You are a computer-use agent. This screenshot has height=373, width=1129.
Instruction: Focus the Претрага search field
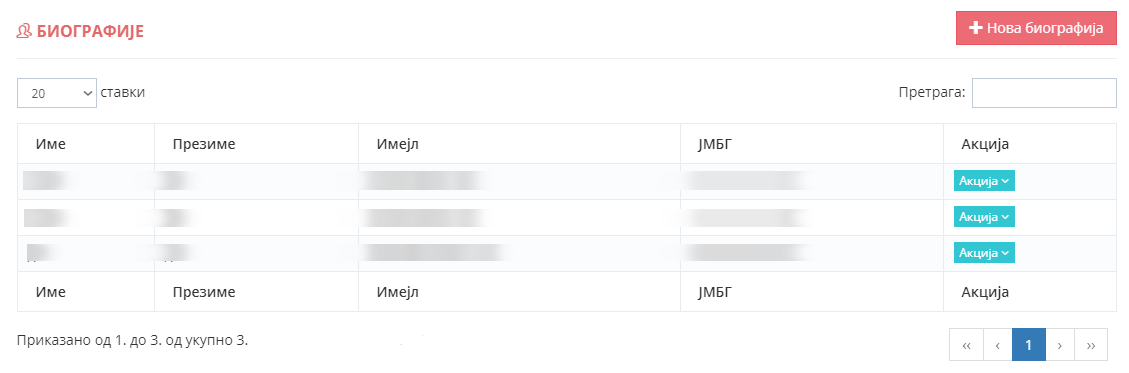coord(1044,93)
